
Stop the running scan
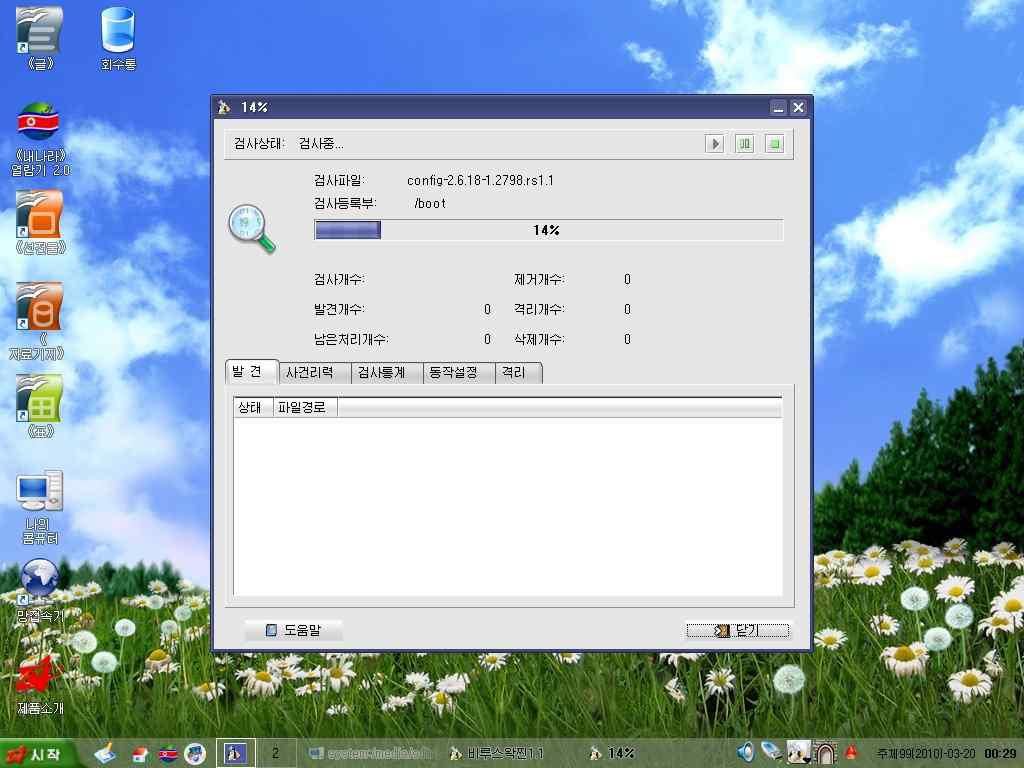point(774,143)
